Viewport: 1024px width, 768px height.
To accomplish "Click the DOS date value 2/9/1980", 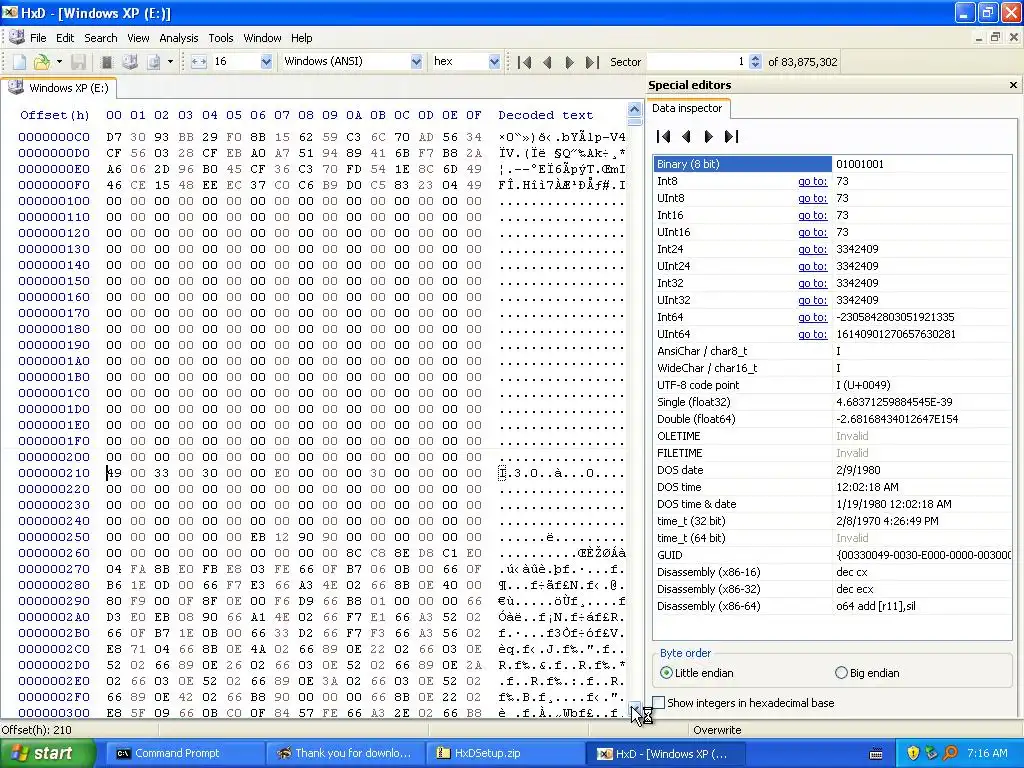I will [x=858, y=470].
